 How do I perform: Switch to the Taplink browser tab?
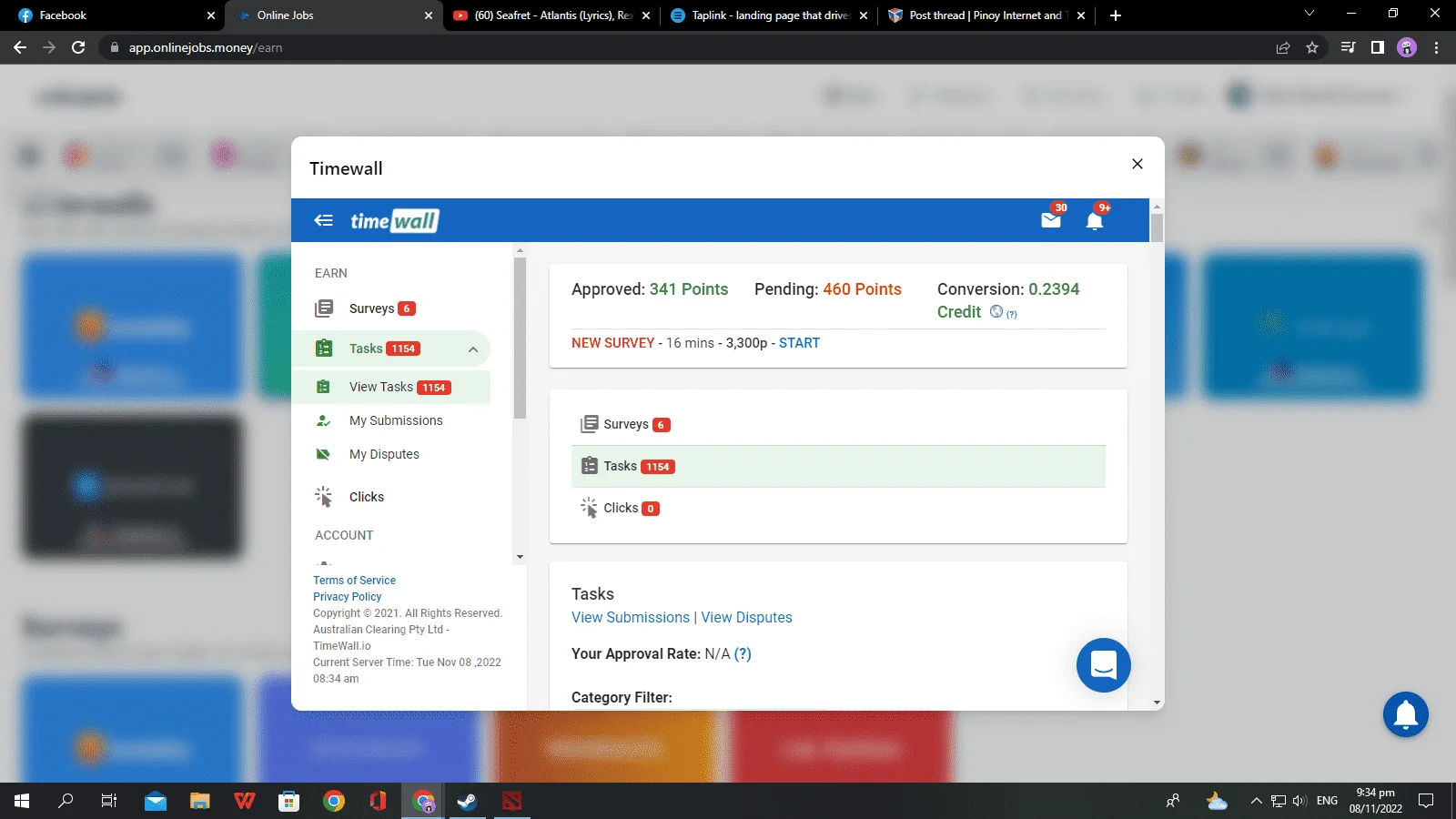coord(770,15)
